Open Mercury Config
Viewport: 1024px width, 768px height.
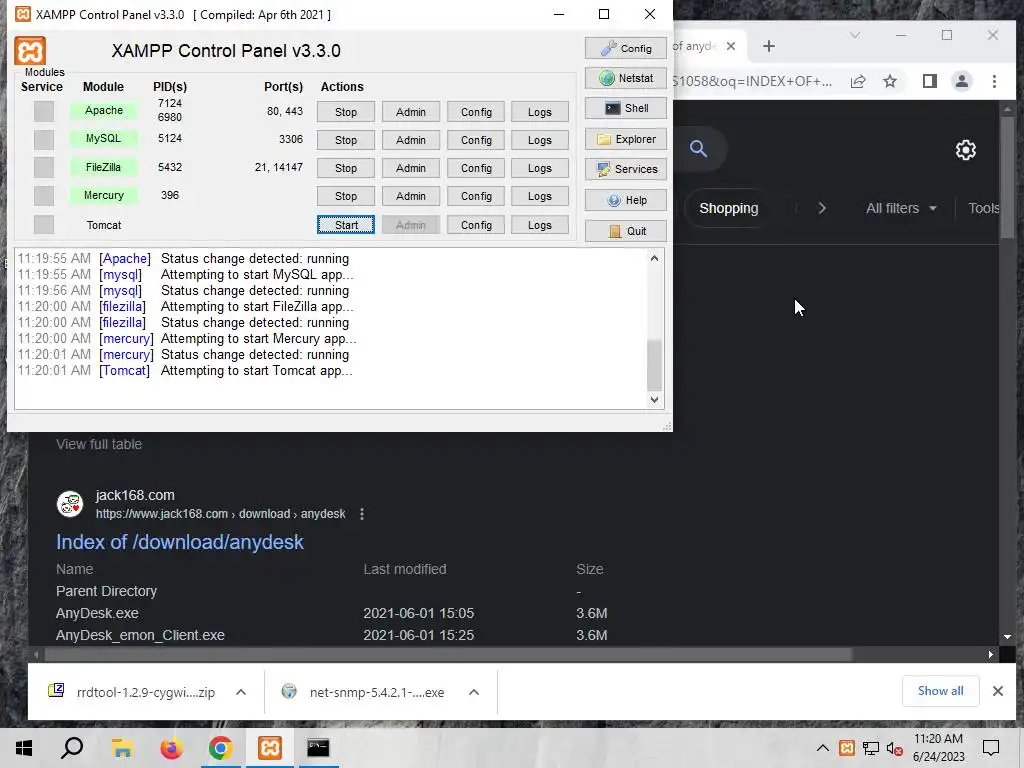tap(476, 196)
